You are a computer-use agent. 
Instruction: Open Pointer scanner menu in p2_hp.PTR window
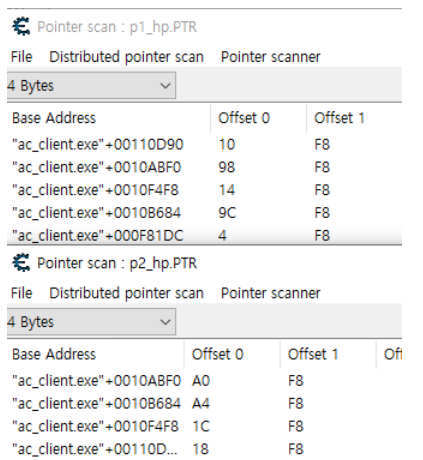[270, 293]
